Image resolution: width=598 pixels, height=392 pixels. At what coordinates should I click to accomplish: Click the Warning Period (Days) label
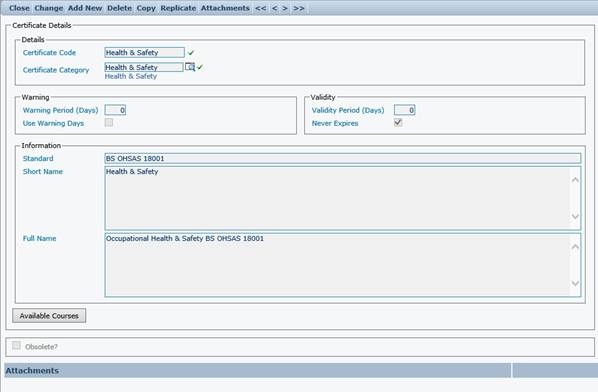click(60, 110)
